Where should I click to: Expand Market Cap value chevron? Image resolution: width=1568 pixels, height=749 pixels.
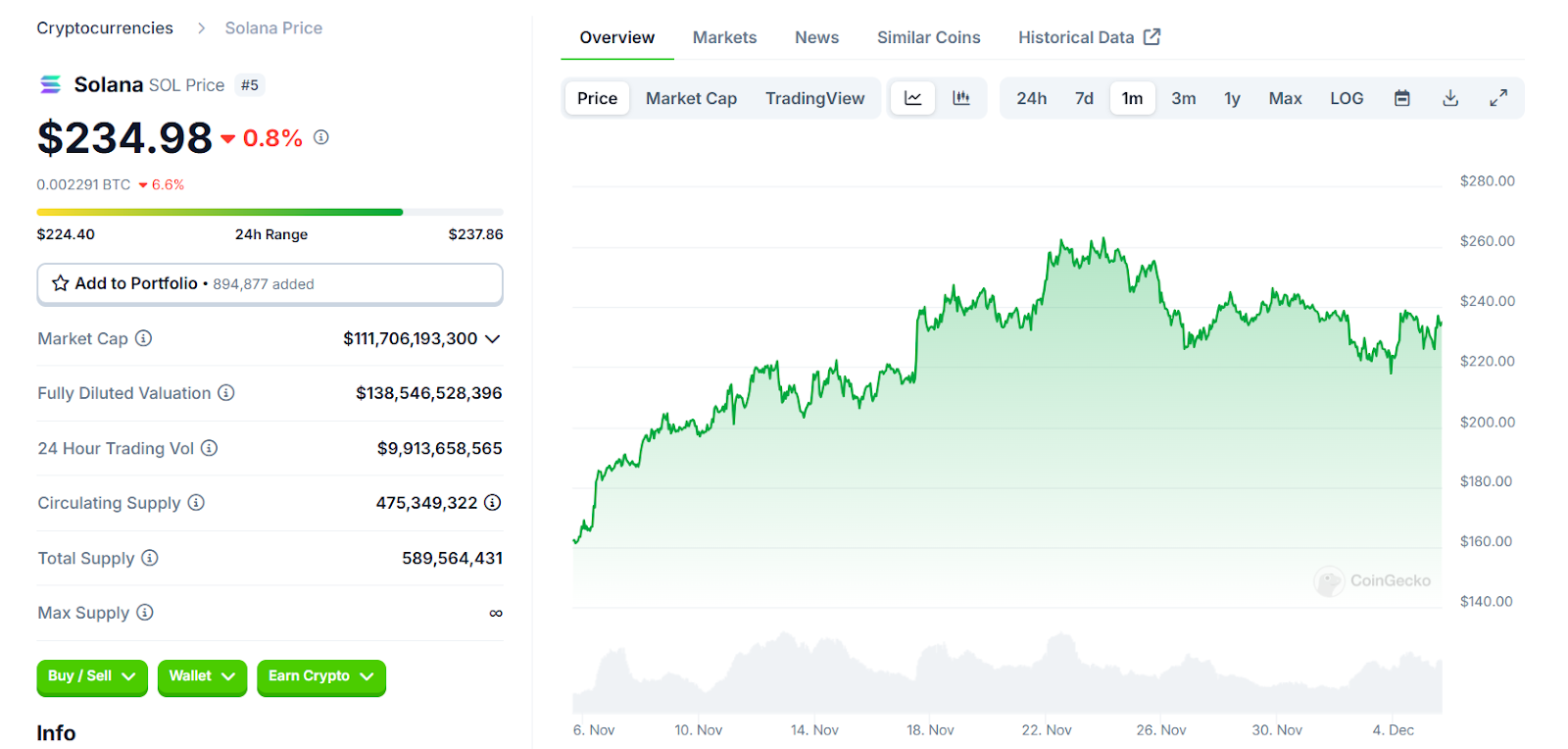(x=493, y=338)
